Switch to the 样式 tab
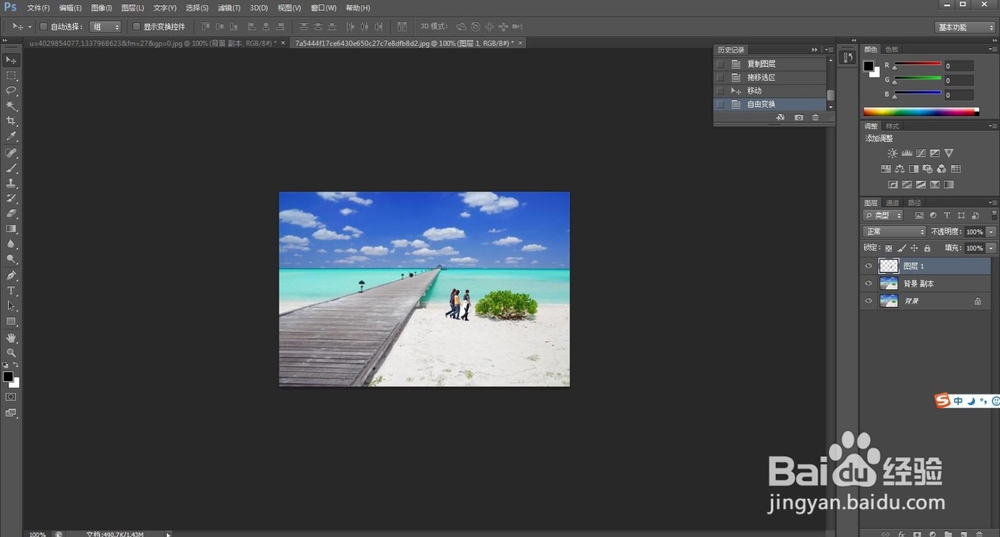The image size is (1000, 537). 892,126
